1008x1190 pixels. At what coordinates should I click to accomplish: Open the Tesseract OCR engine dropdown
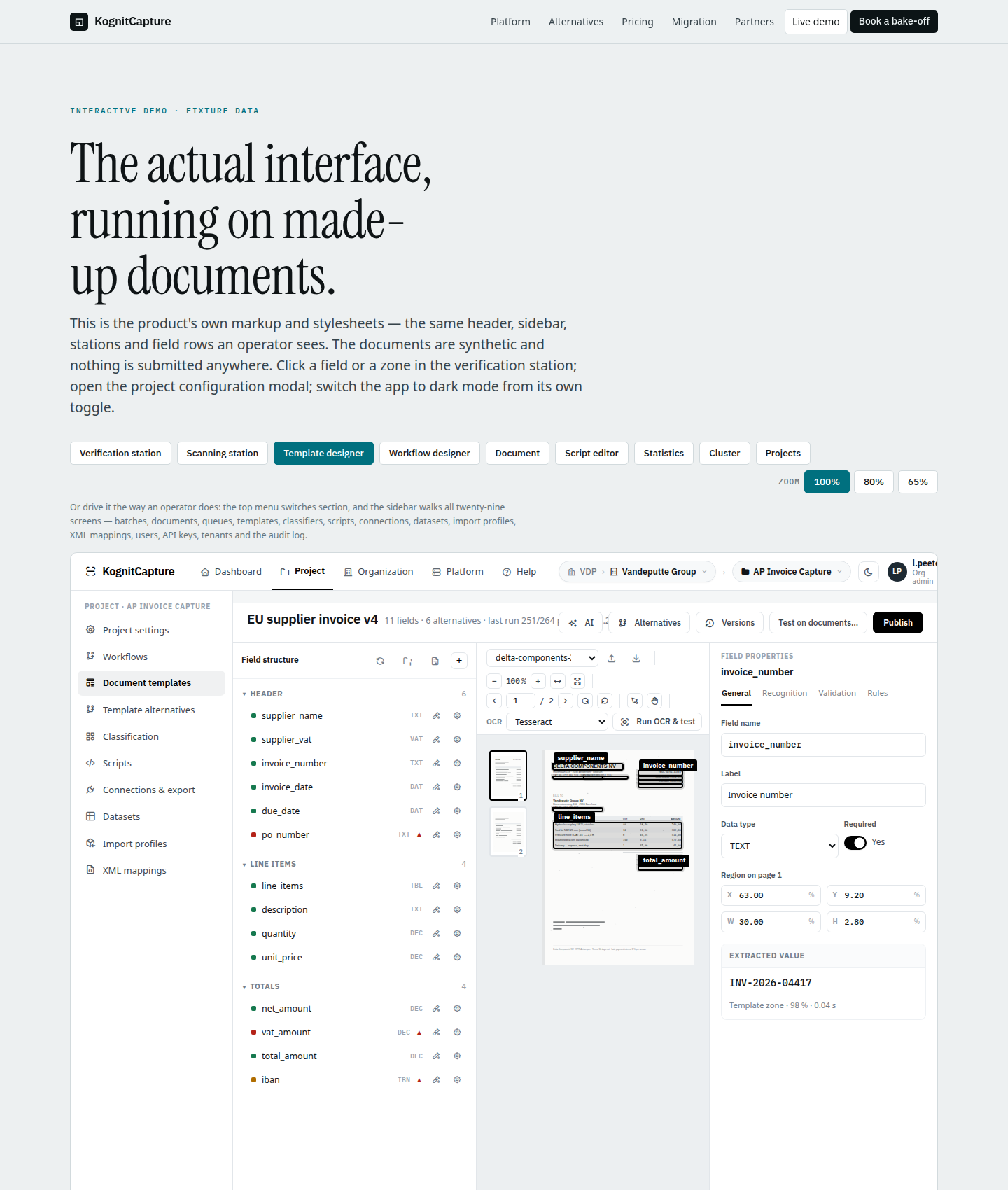pyautogui.click(x=558, y=722)
